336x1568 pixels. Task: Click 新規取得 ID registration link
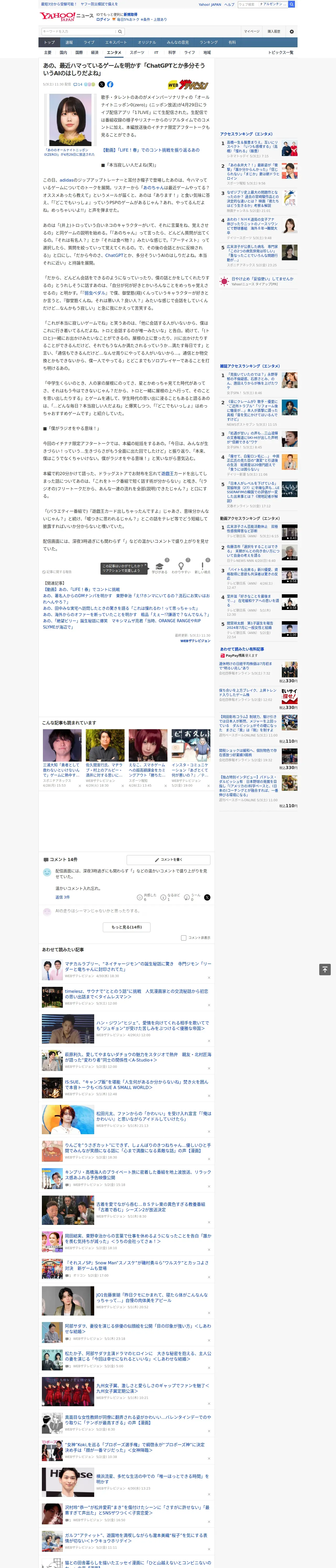click(131, 15)
